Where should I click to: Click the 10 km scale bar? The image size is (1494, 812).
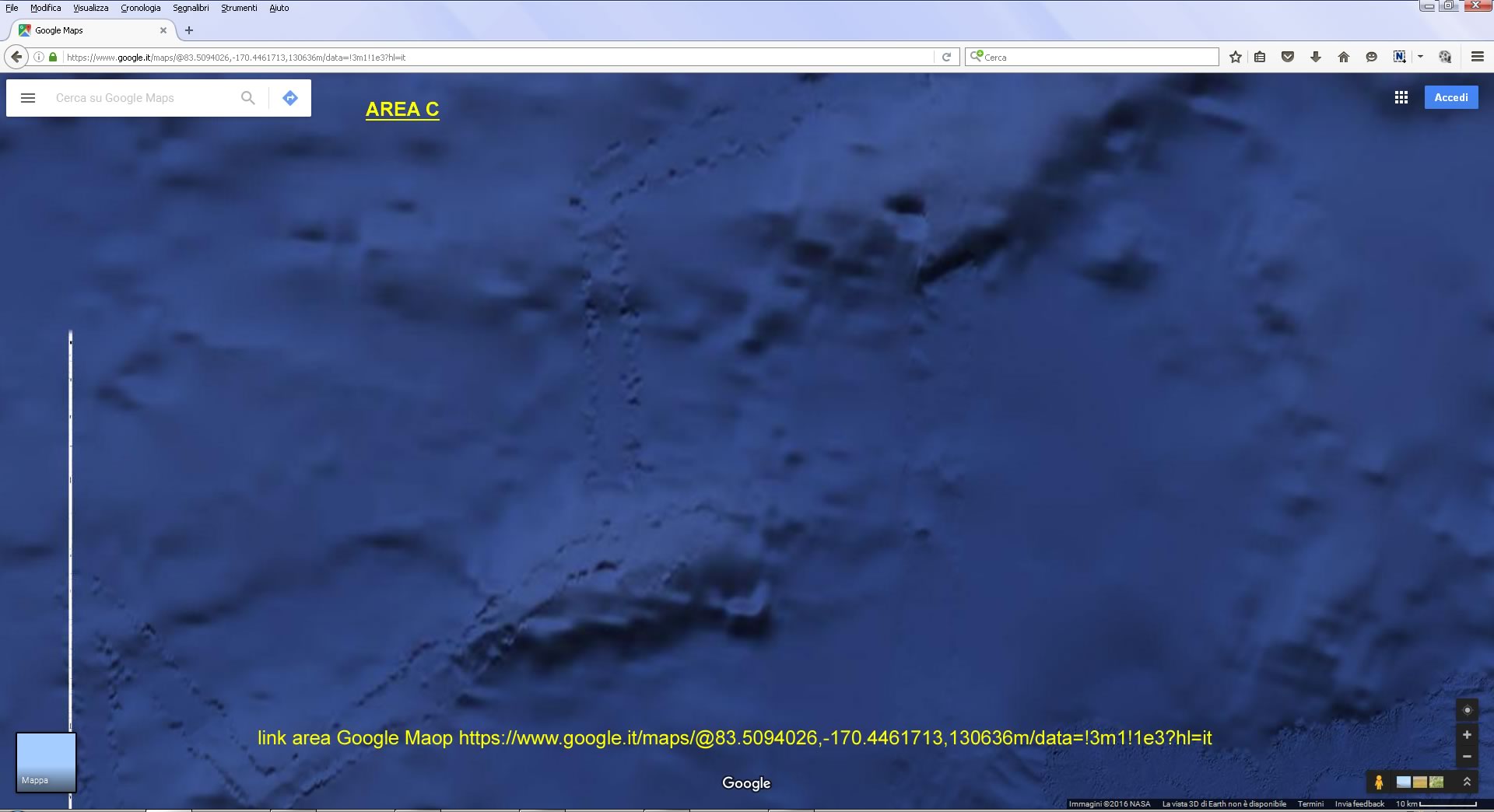click(x=1436, y=804)
